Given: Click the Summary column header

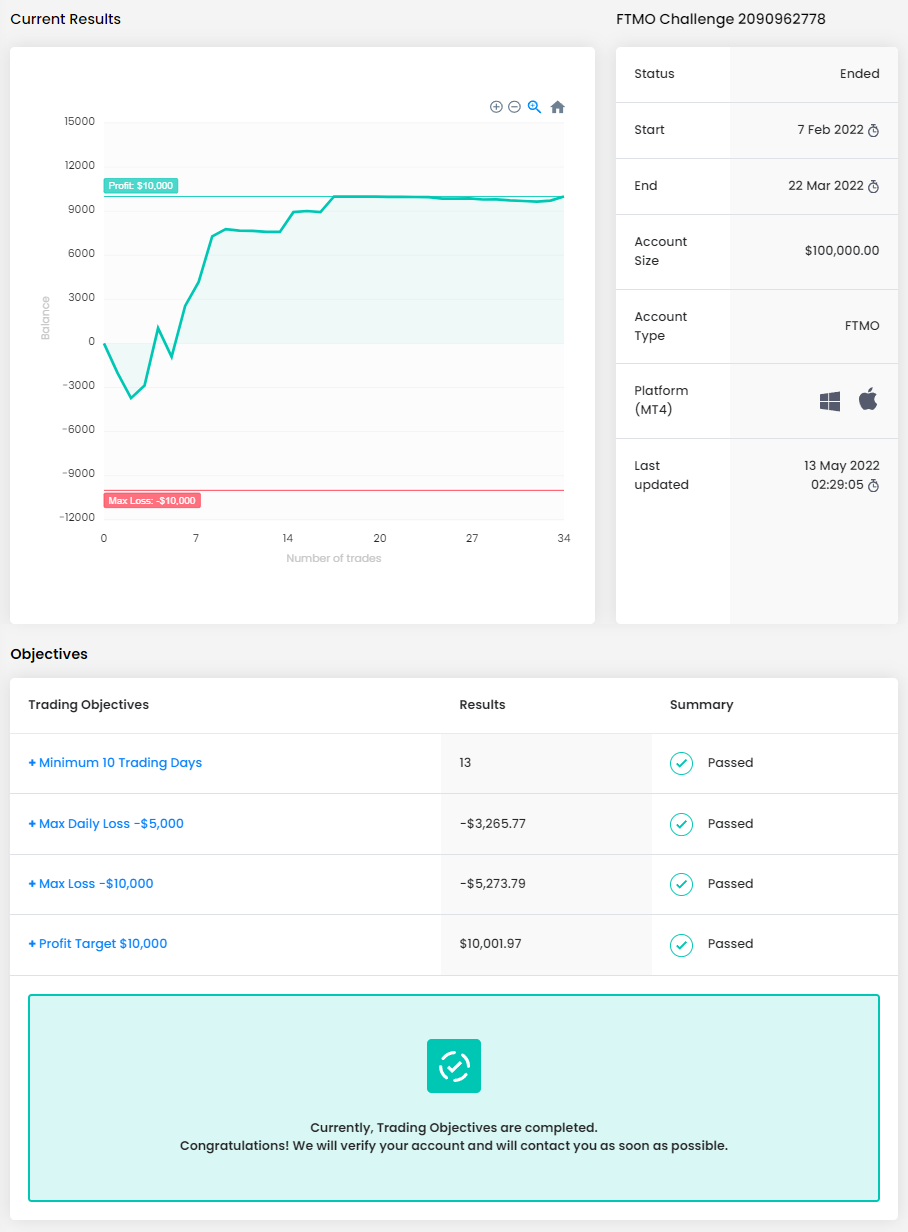Looking at the screenshot, I should (x=701, y=705).
